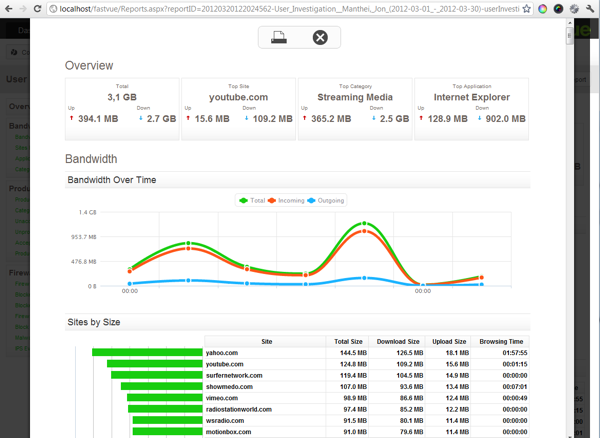Bookmark page with star icon
This screenshot has height=438, width=600.
pyautogui.click(x=527, y=8)
